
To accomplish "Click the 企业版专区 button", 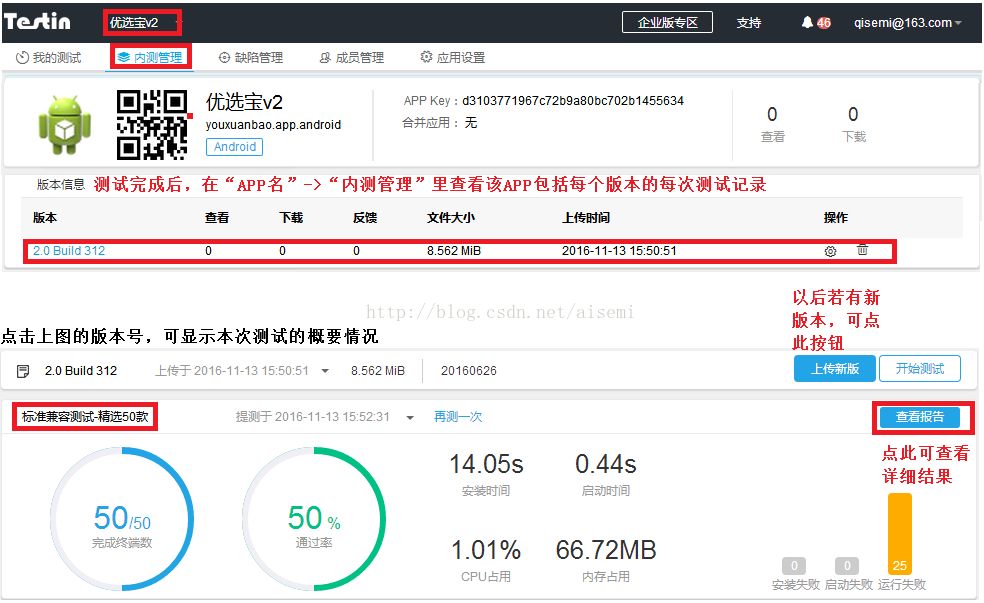I will [667, 23].
